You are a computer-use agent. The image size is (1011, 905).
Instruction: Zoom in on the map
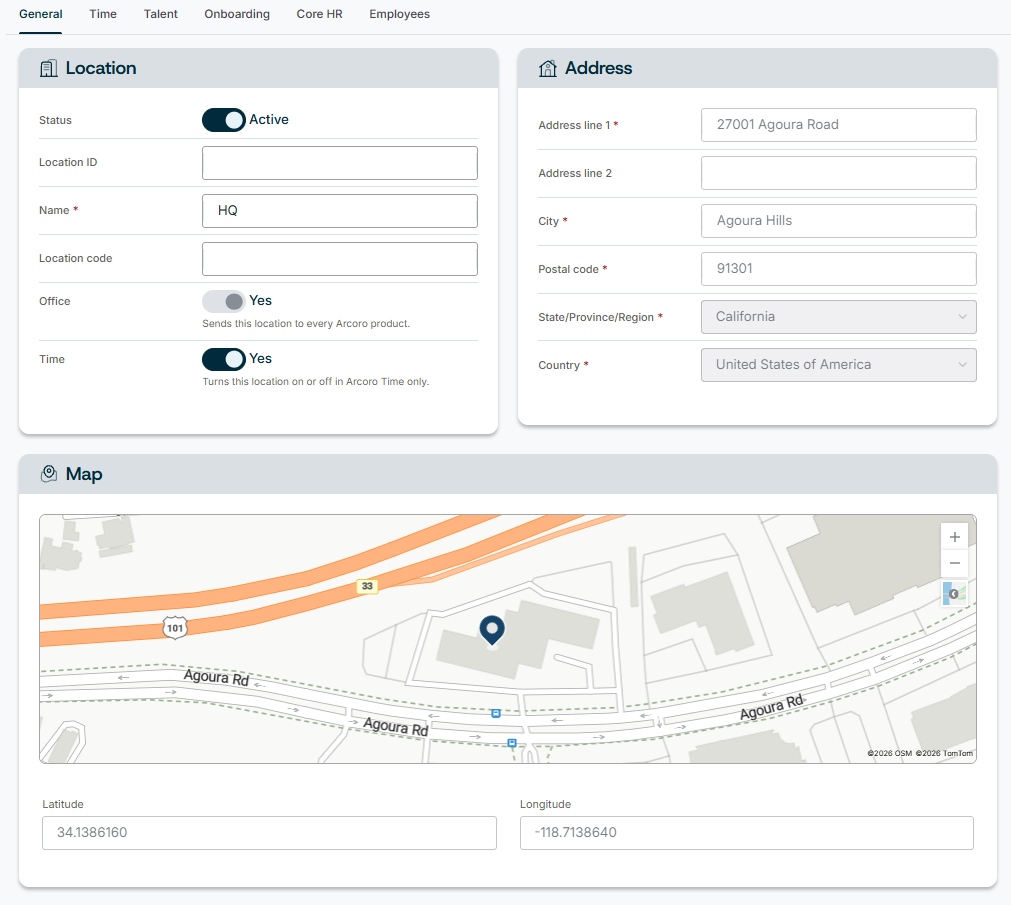pos(954,537)
